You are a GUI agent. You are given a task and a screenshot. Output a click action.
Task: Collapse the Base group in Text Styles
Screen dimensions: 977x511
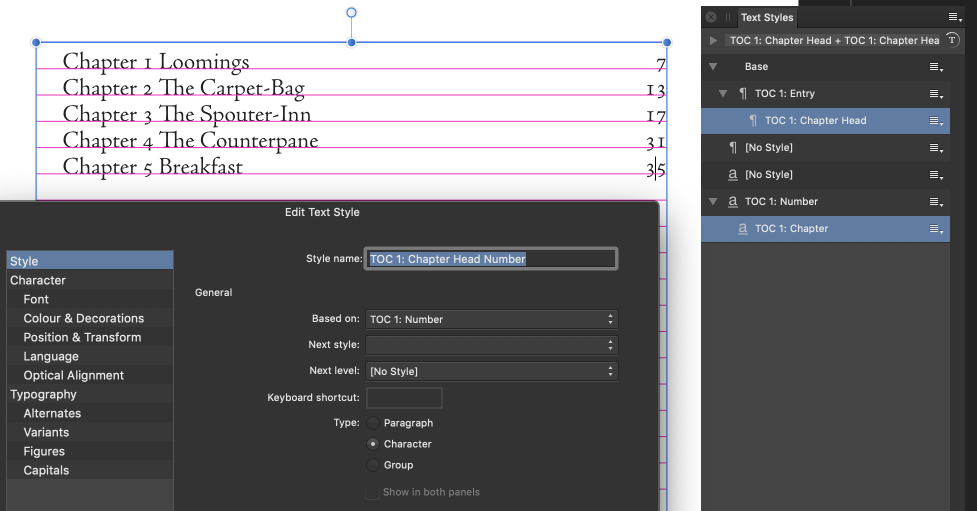tap(713, 67)
